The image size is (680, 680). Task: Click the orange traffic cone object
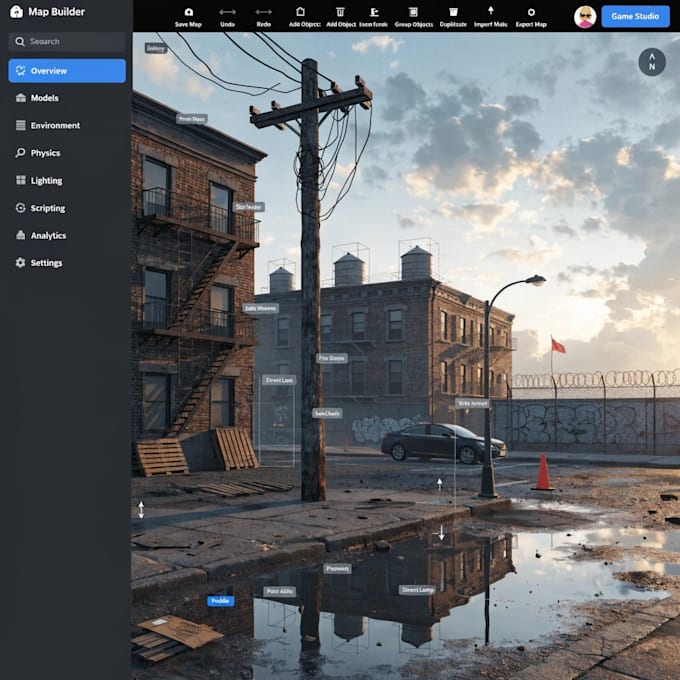pos(543,473)
